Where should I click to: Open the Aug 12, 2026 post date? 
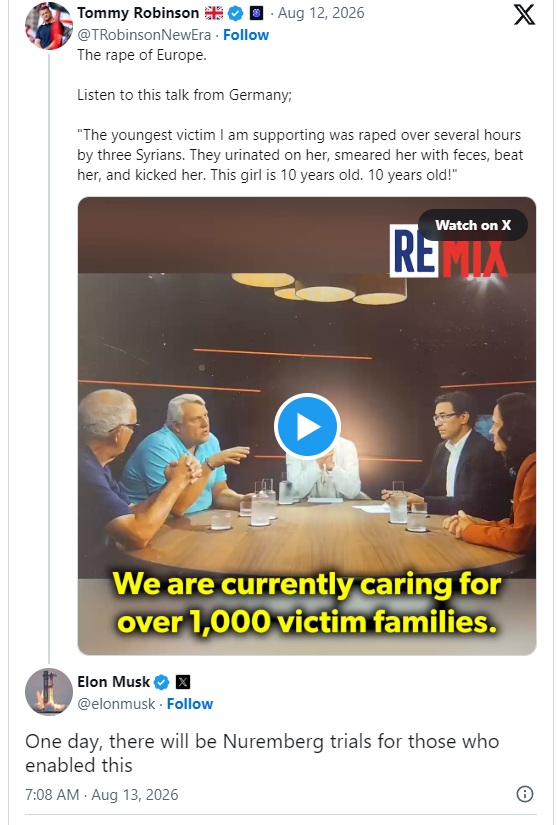coord(321,13)
